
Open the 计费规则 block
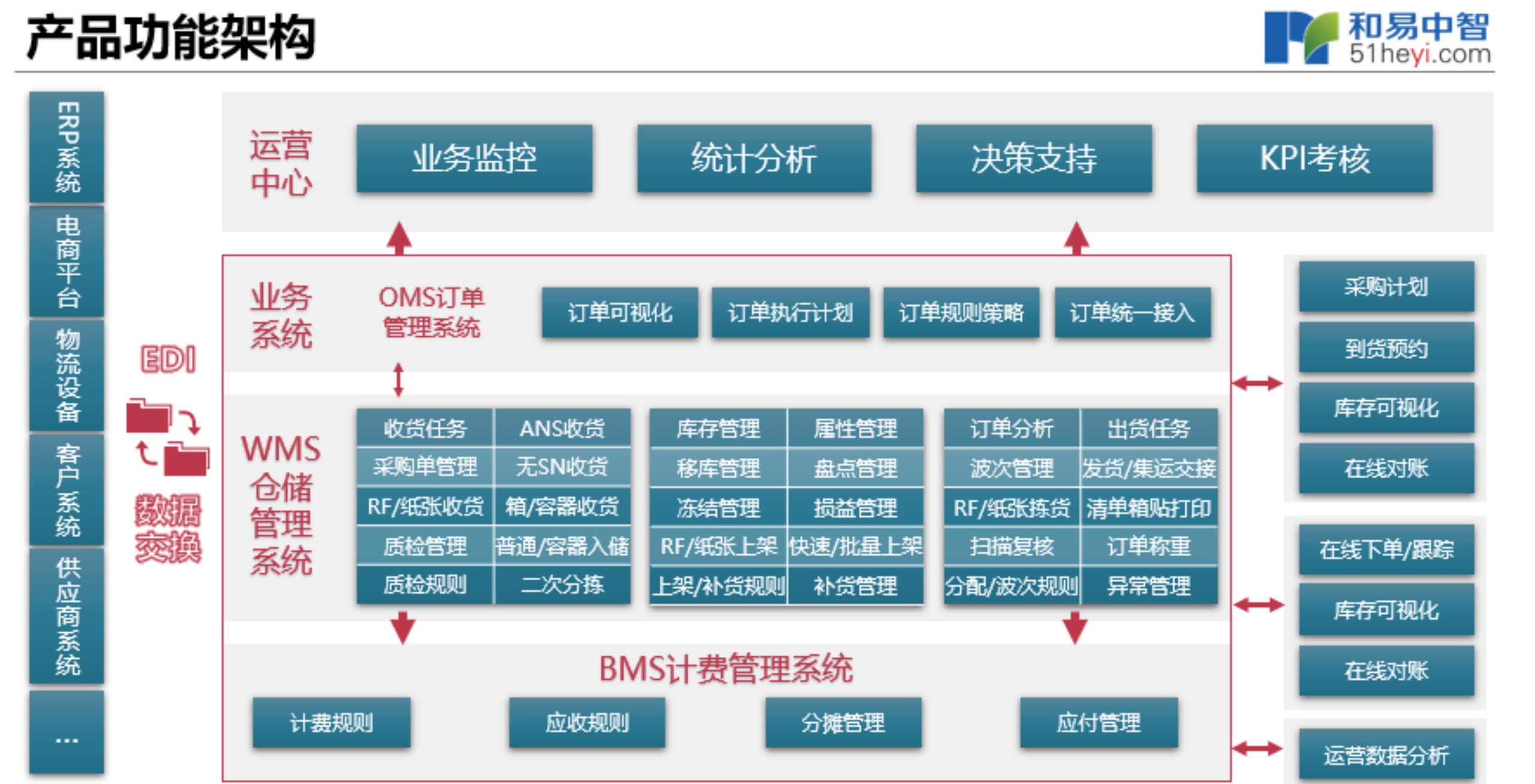pyautogui.click(x=332, y=723)
